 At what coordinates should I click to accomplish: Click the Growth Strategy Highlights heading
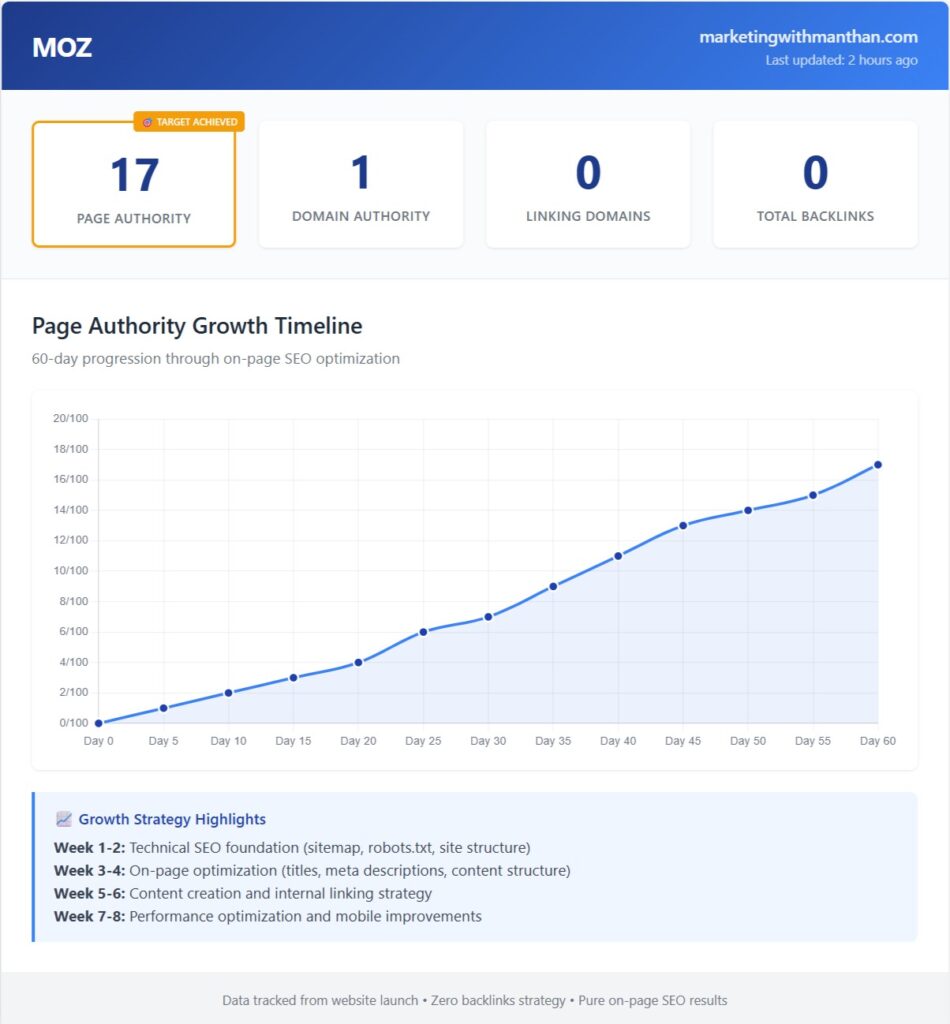pyautogui.click(x=172, y=820)
